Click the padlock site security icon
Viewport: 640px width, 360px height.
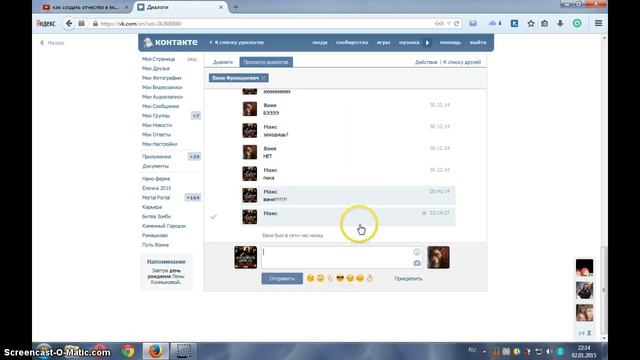coord(95,24)
